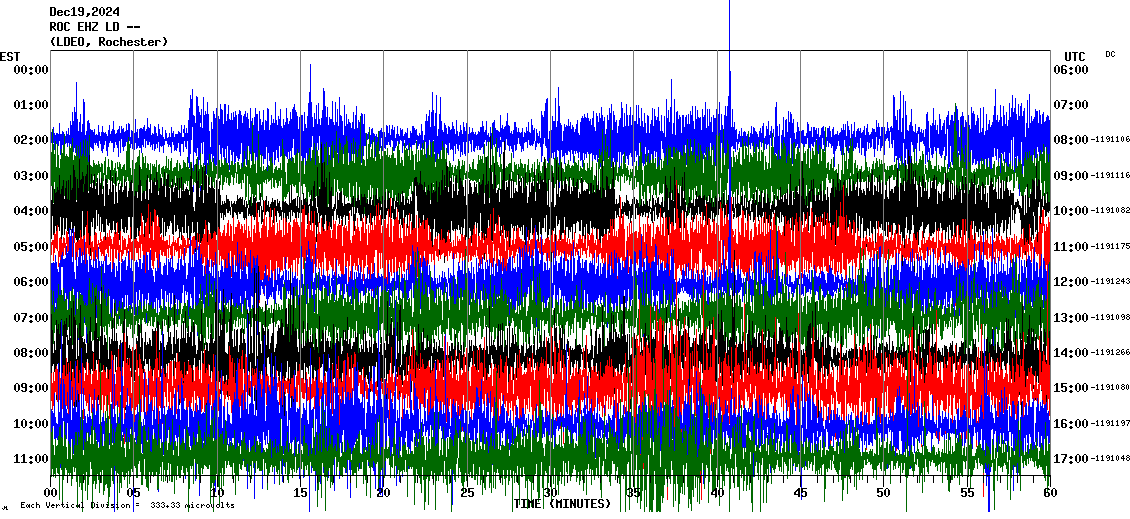The height and width of the screenshot is (519, 1130).
Task: Click the TIME (MINUTES) axis title
Action: 562,504
